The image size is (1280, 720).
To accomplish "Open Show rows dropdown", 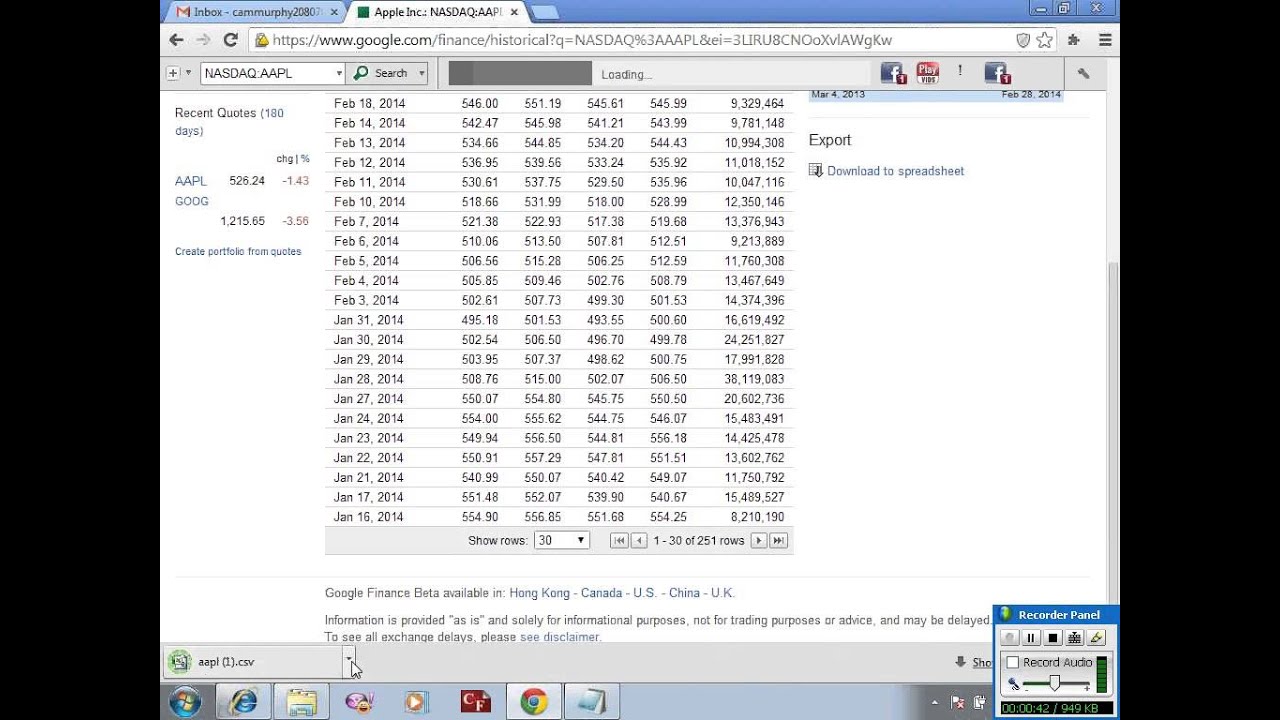I will coord(561,540).
